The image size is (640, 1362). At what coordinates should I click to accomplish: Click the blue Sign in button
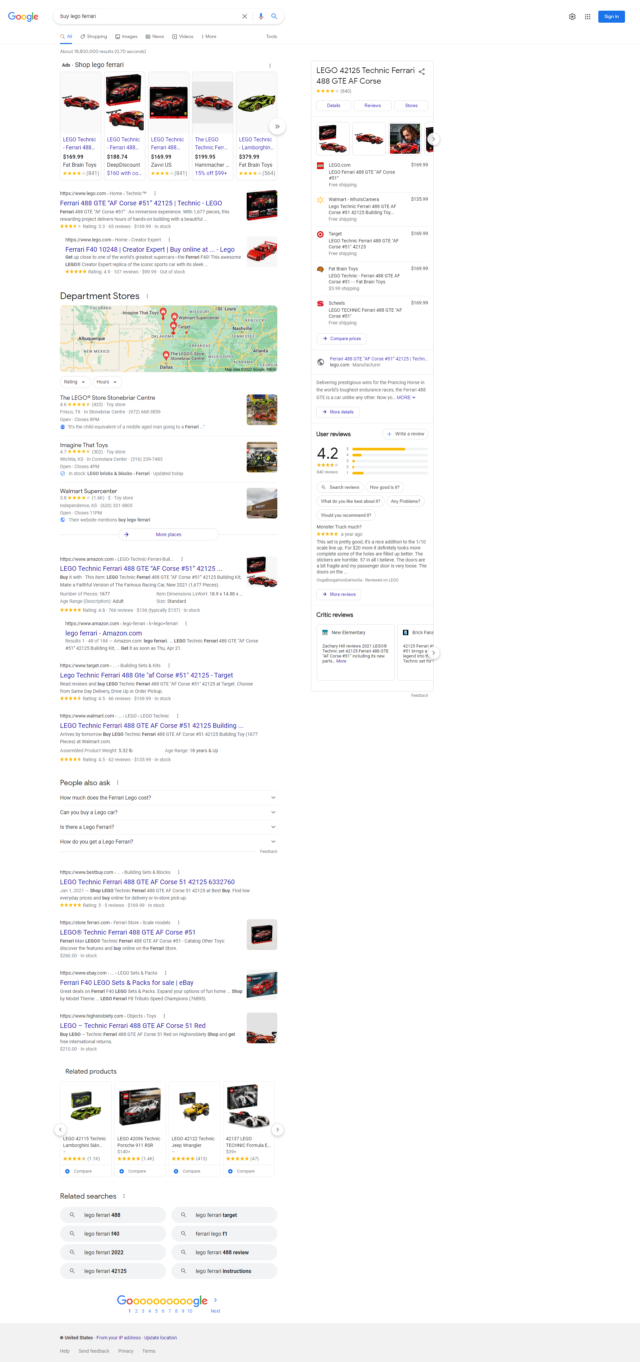611,16
